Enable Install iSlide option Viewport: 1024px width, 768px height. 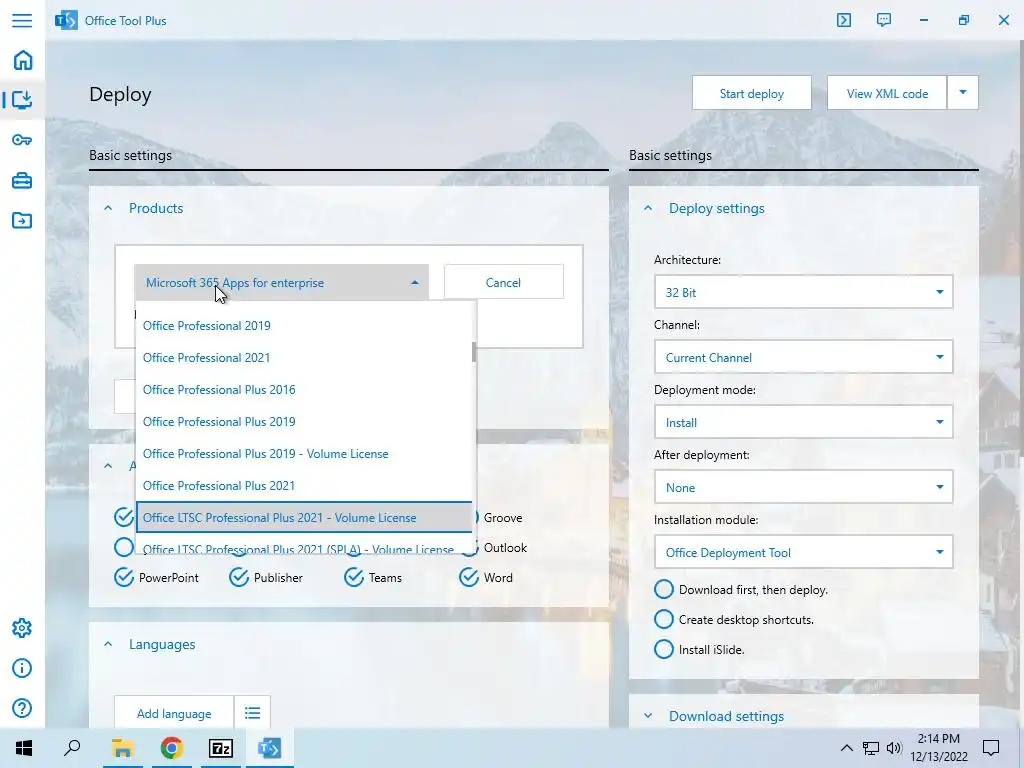pos(664,649)
